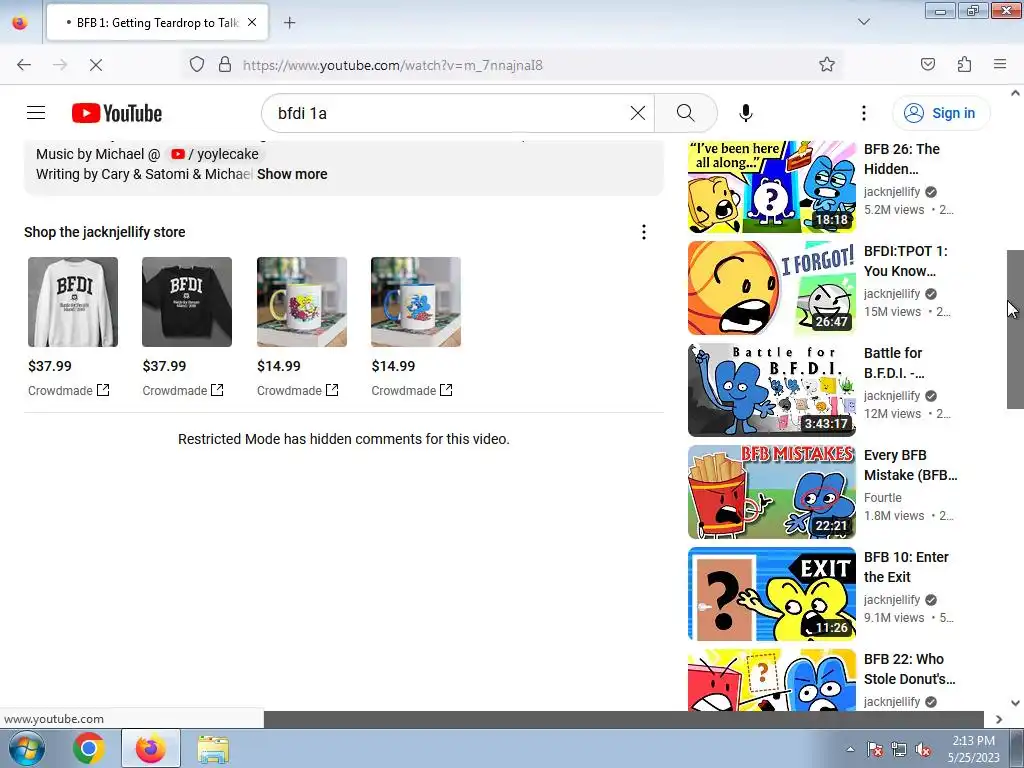Open Crowdmade link under black sweatshirt
The image size is (1024, 768).
tap(183, 391)
